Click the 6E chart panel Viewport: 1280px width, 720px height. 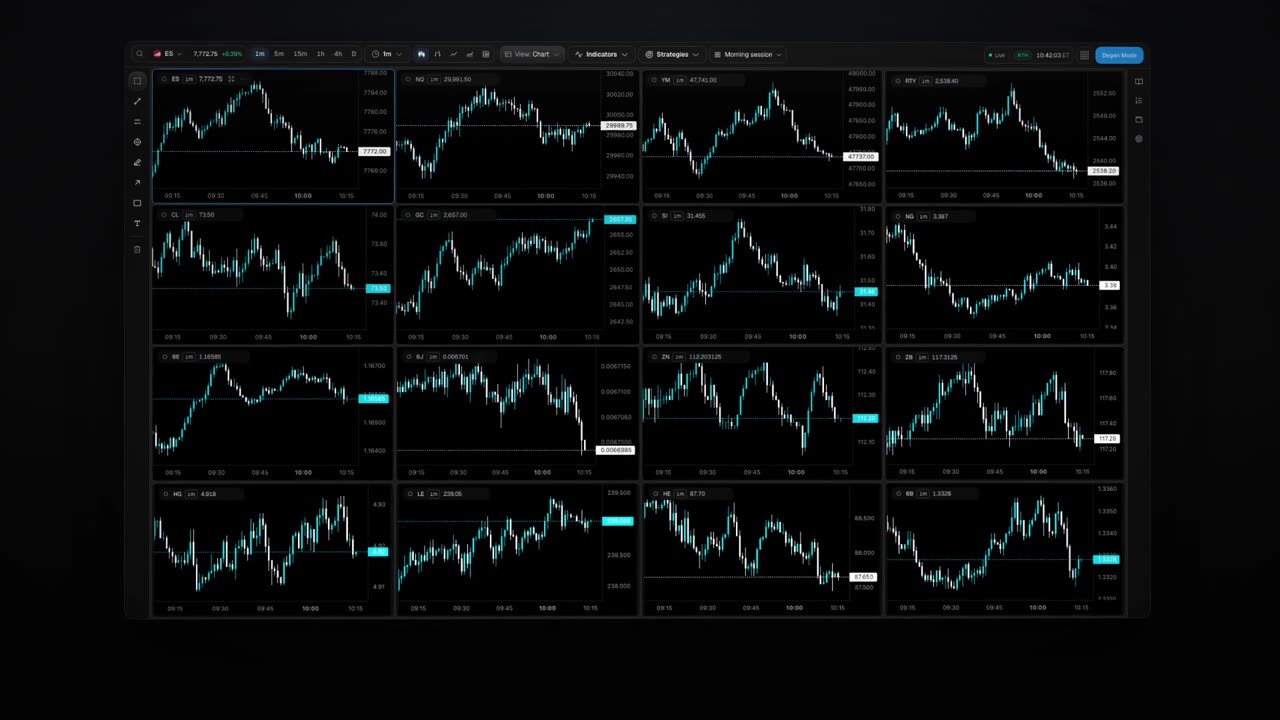(272, 414)
